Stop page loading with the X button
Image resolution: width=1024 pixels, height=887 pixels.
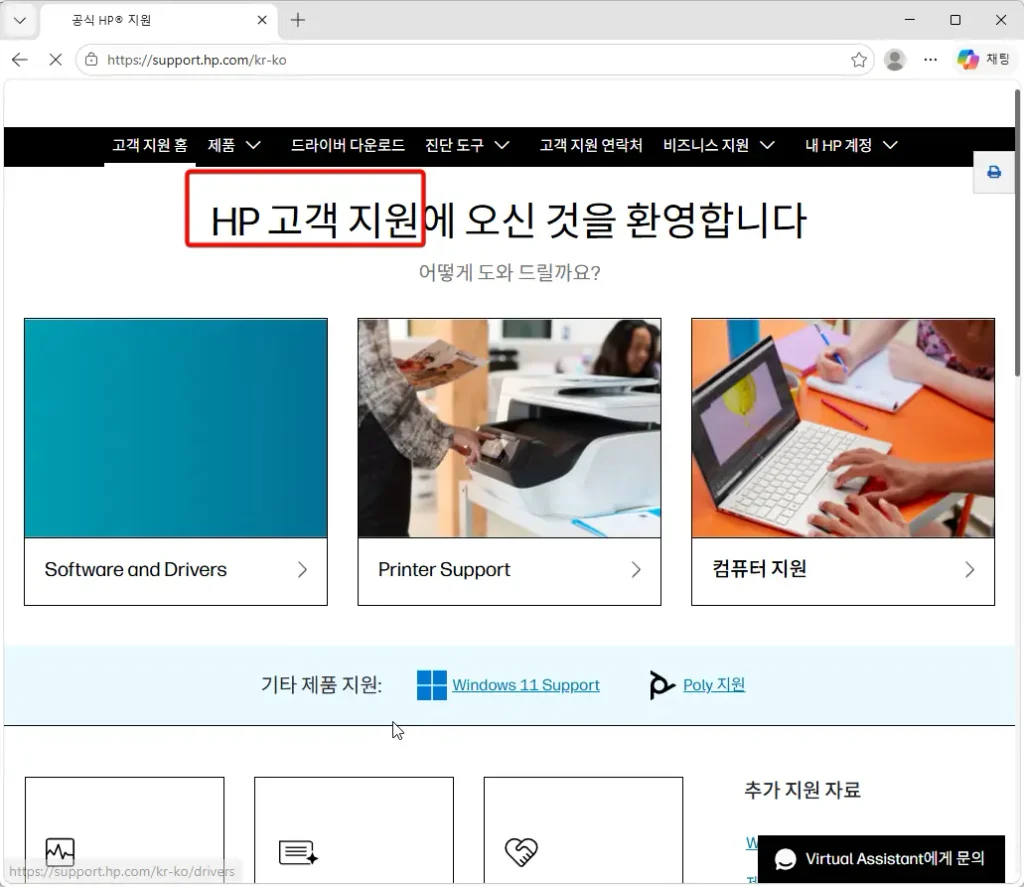pos(56,59)
